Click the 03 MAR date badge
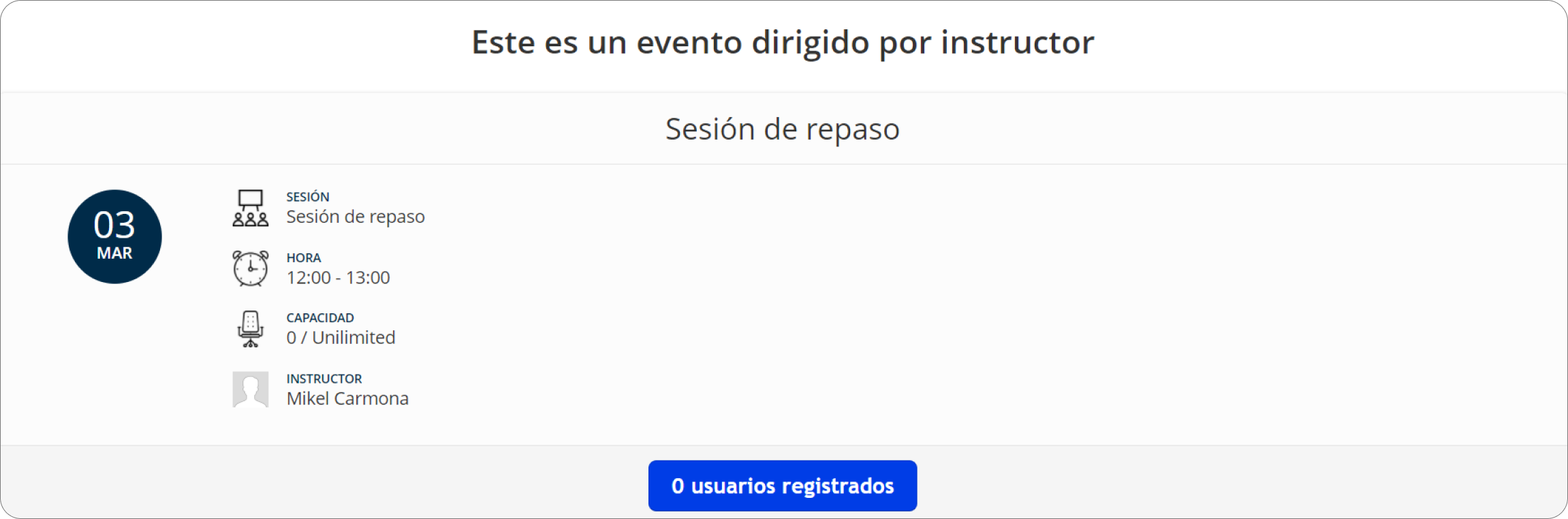 point(114,237)
